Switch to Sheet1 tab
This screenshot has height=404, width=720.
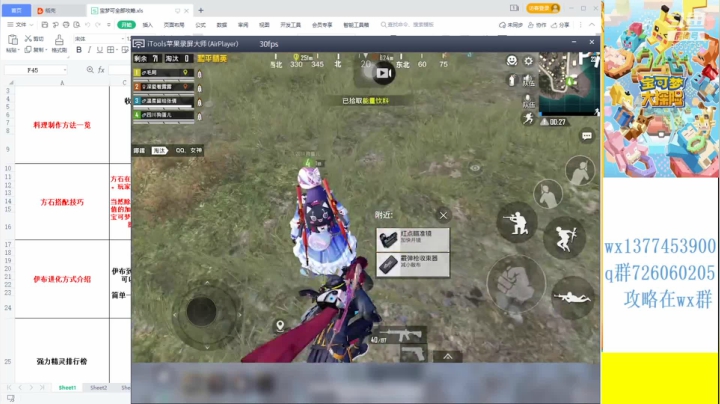(x=67, y=388)
